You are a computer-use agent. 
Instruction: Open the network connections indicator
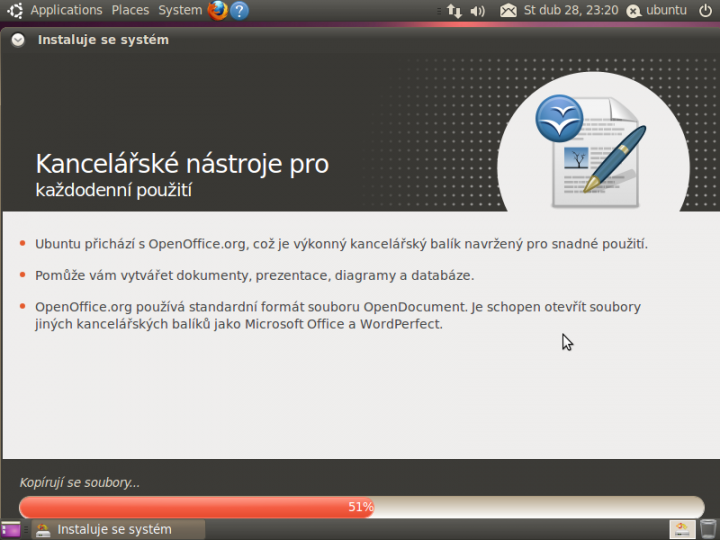454,11
